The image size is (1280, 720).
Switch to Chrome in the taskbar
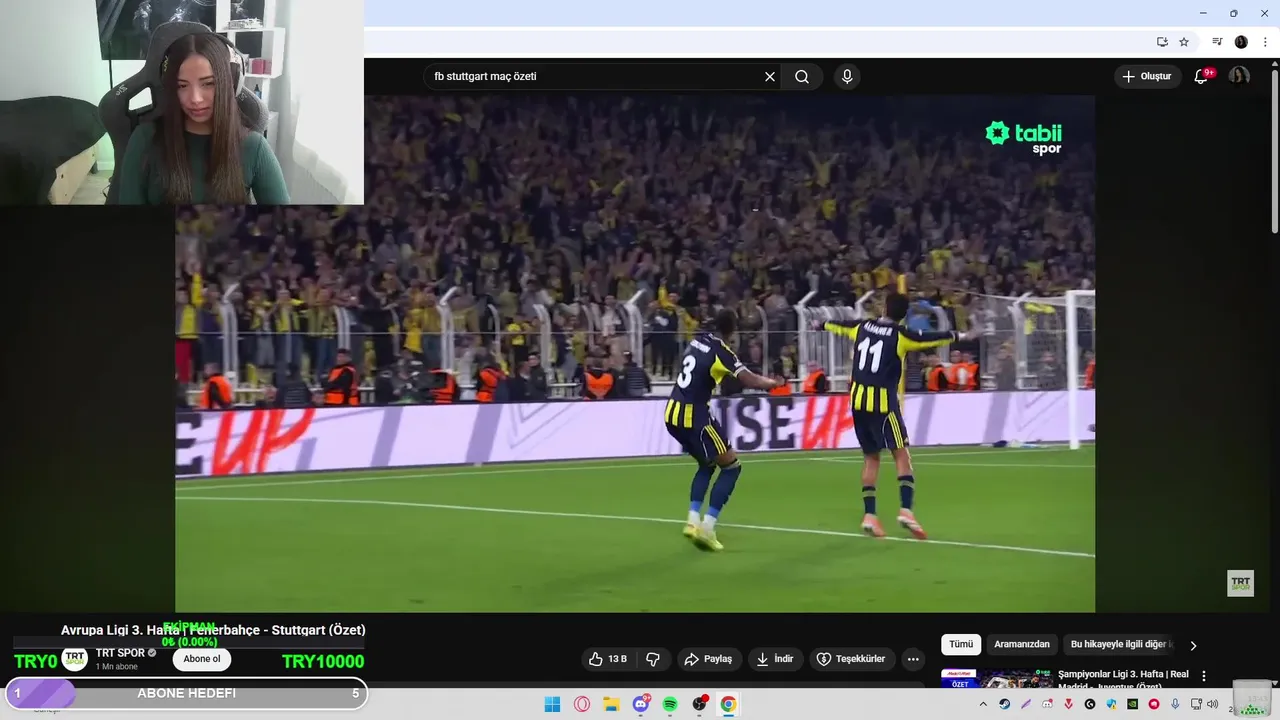click(x=728, y=704)
